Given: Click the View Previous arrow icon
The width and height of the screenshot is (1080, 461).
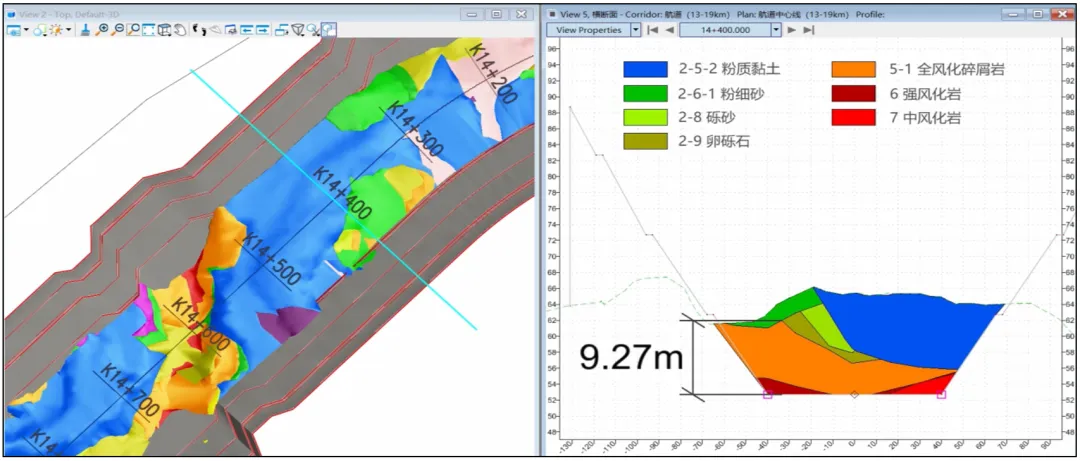Looking at the screenshot, I should pyautogui.click(x=246, y=30).
